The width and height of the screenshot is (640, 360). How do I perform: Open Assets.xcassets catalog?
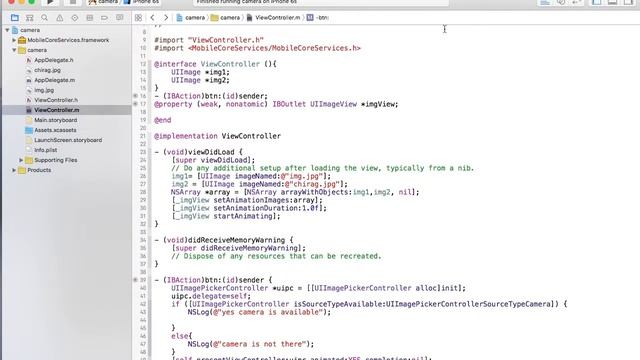click(55, 130)
